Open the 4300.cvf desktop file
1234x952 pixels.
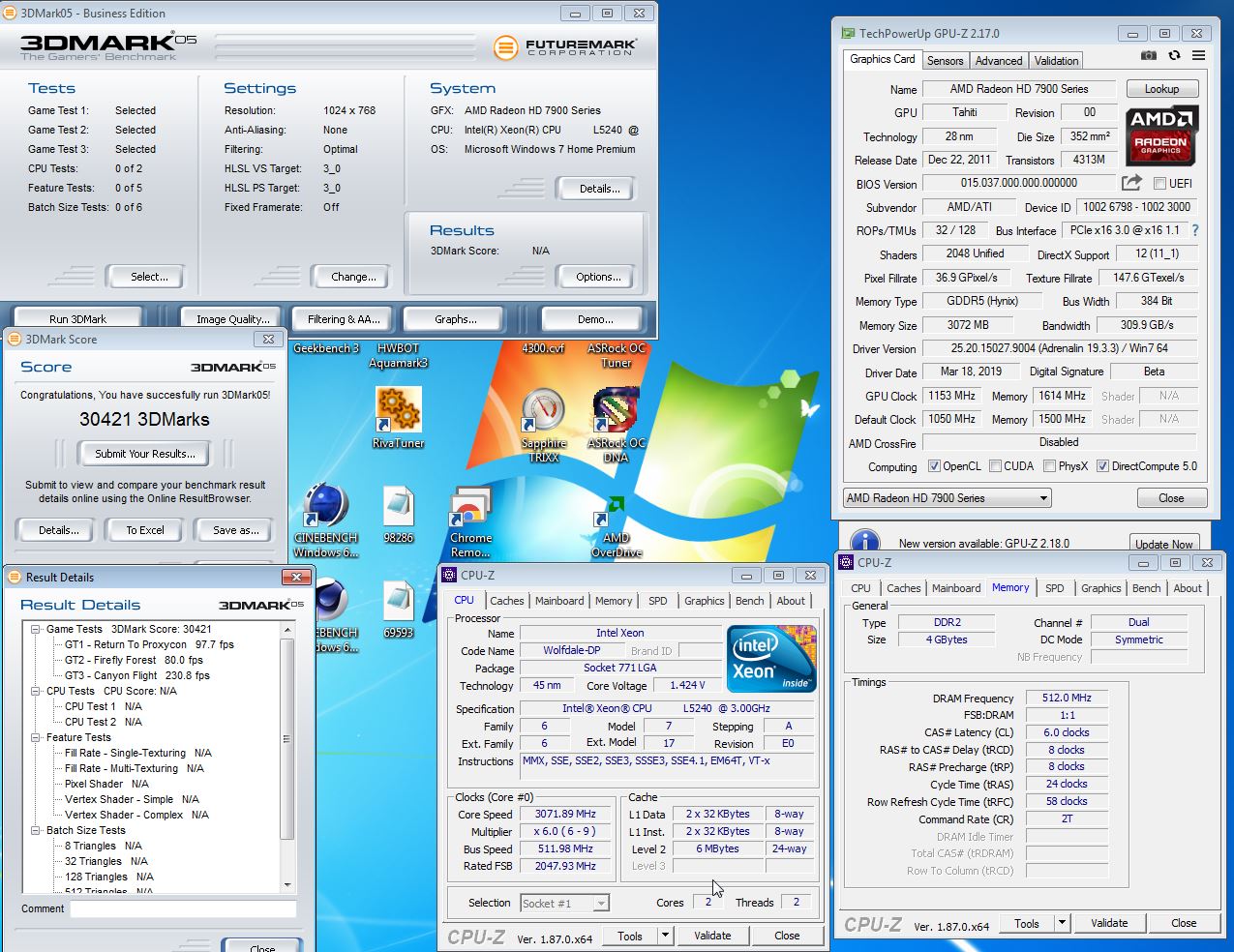(543, 348)
